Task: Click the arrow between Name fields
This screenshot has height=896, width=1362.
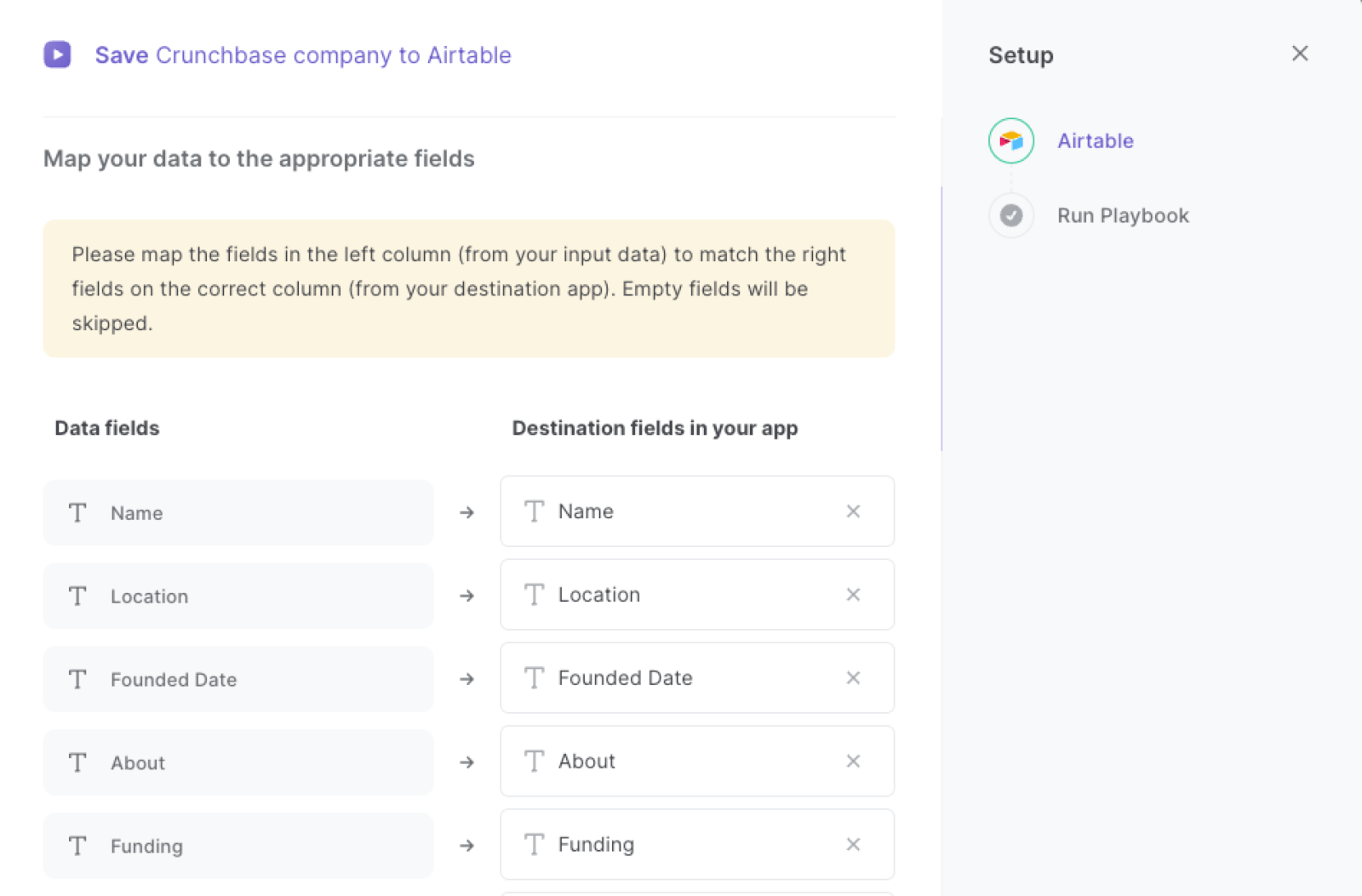Action: 466,512
